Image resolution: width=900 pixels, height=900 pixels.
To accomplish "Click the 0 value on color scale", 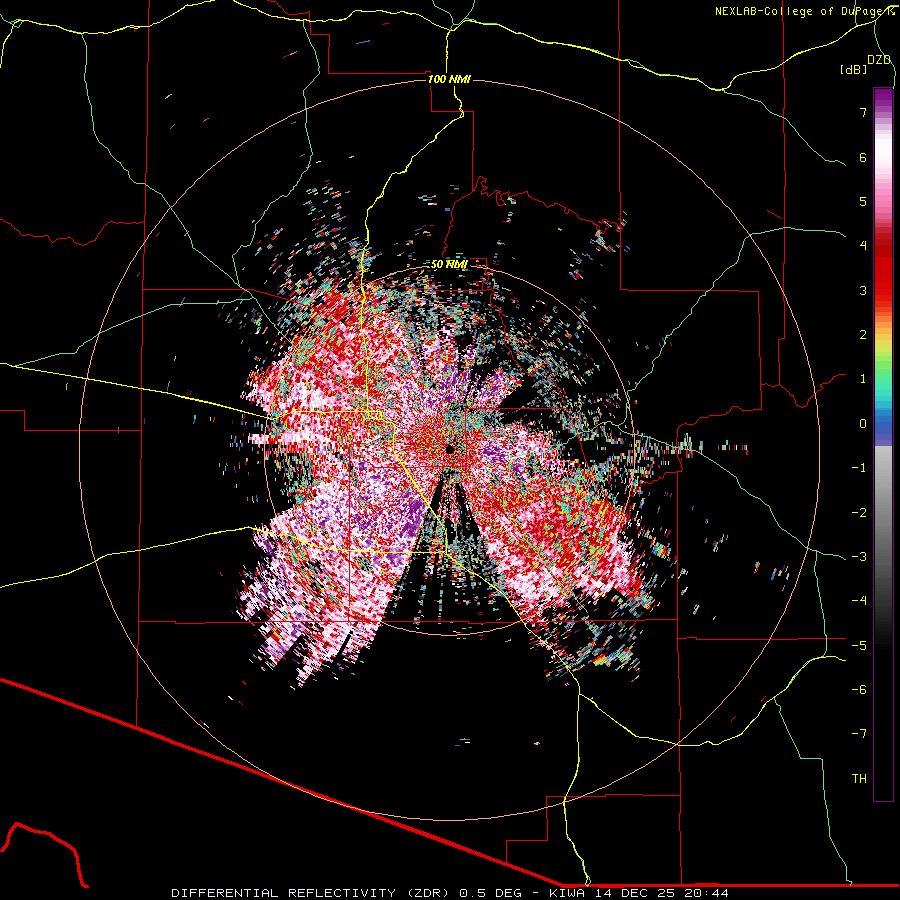I will (x=863, y=424).
